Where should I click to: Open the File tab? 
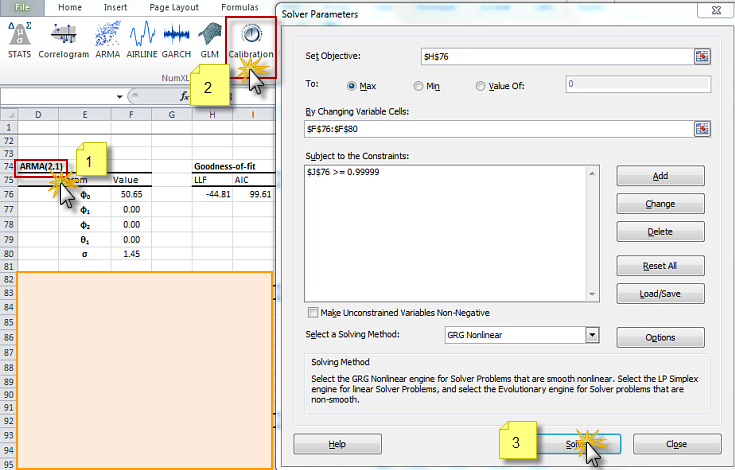[22, 7]
